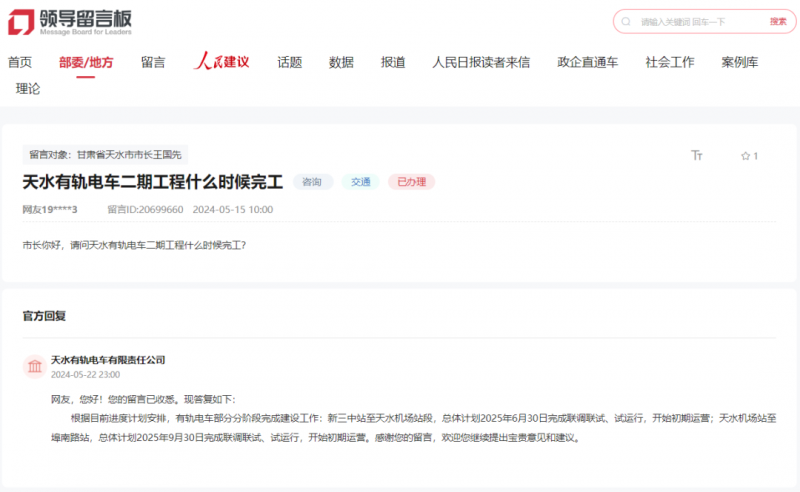Click the Message Board for Leaders logo
Viewport: 800px width, 492px height.
(70, 21)
